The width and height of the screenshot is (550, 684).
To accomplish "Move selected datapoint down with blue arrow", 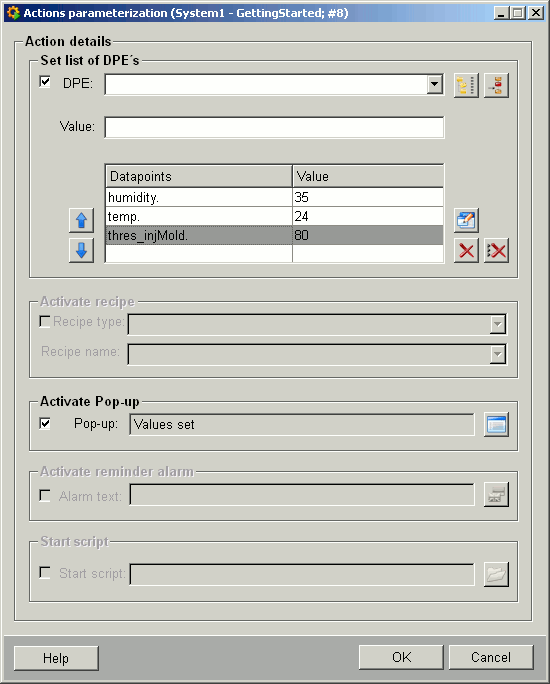I will [x=81, y=250].
